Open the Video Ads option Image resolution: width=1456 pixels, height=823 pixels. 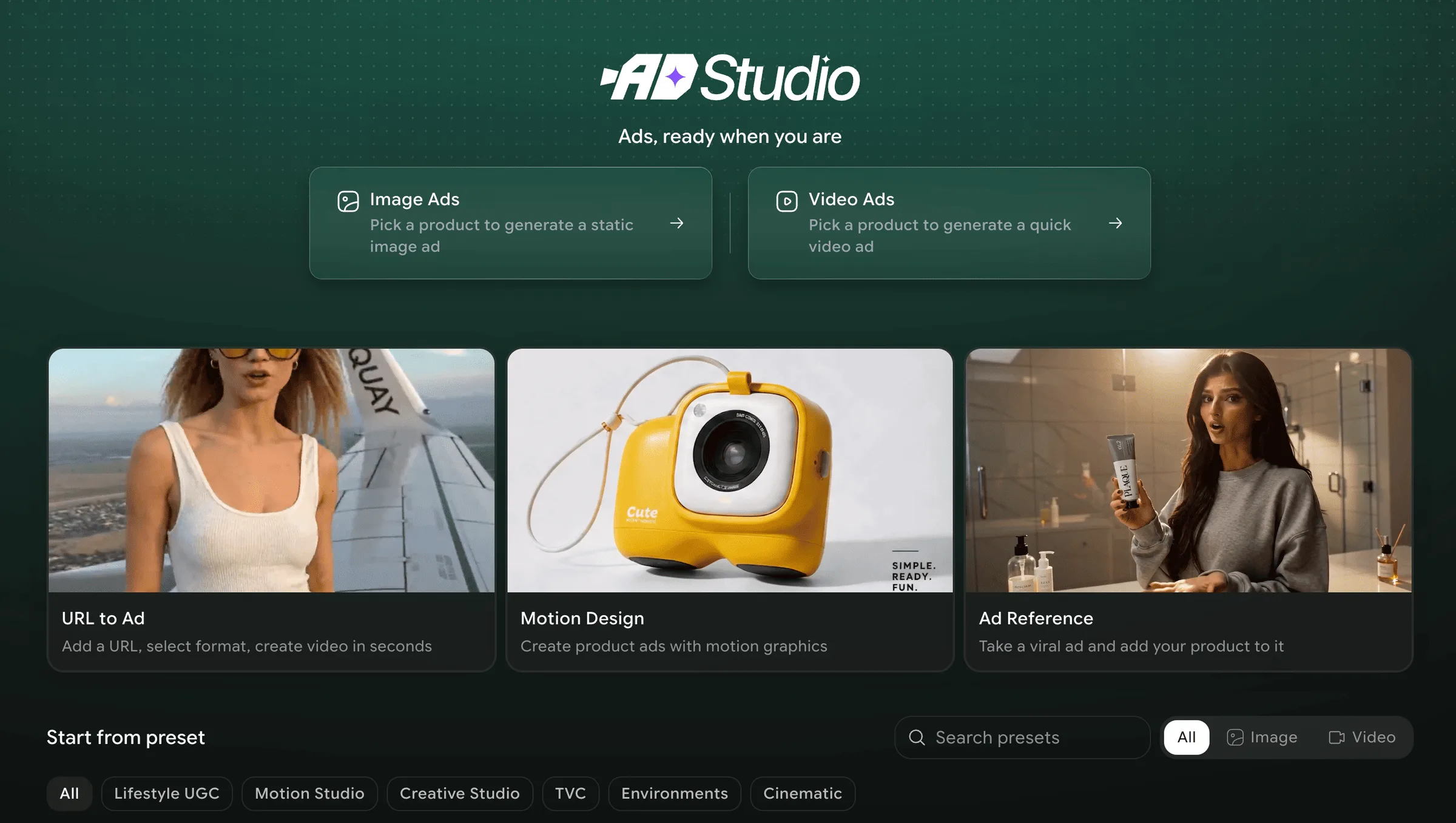(949, 223)
